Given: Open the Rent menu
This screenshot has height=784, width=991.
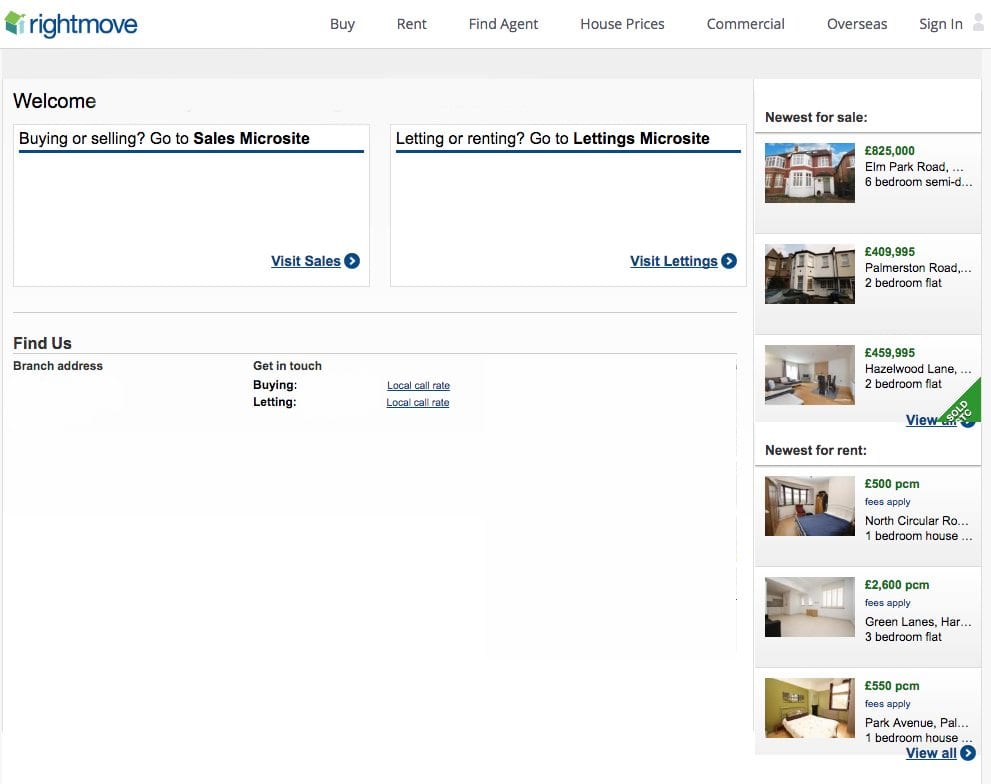Looking at the screenshot, I should pos(411,23).
